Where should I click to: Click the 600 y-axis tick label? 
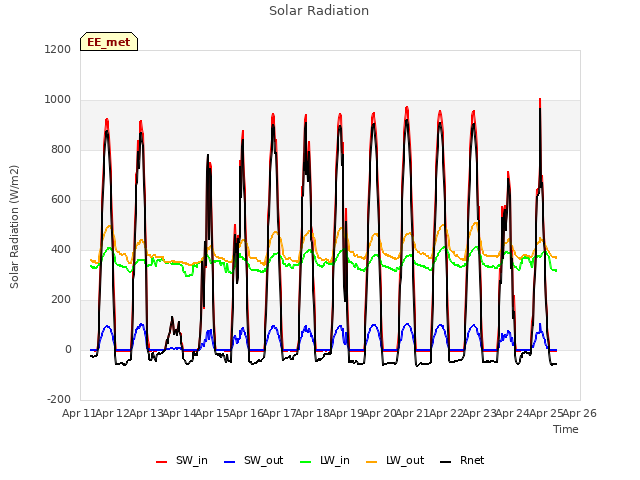(61, 200)
